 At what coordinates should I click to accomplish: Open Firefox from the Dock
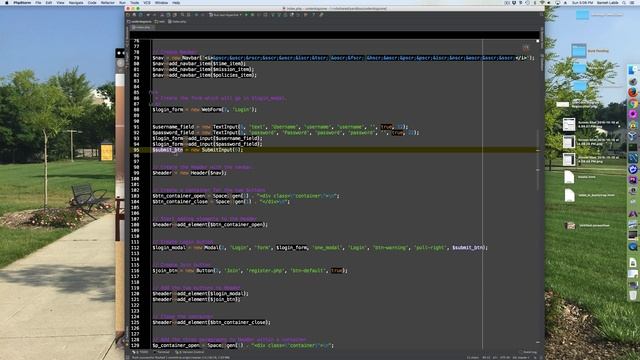633,92
